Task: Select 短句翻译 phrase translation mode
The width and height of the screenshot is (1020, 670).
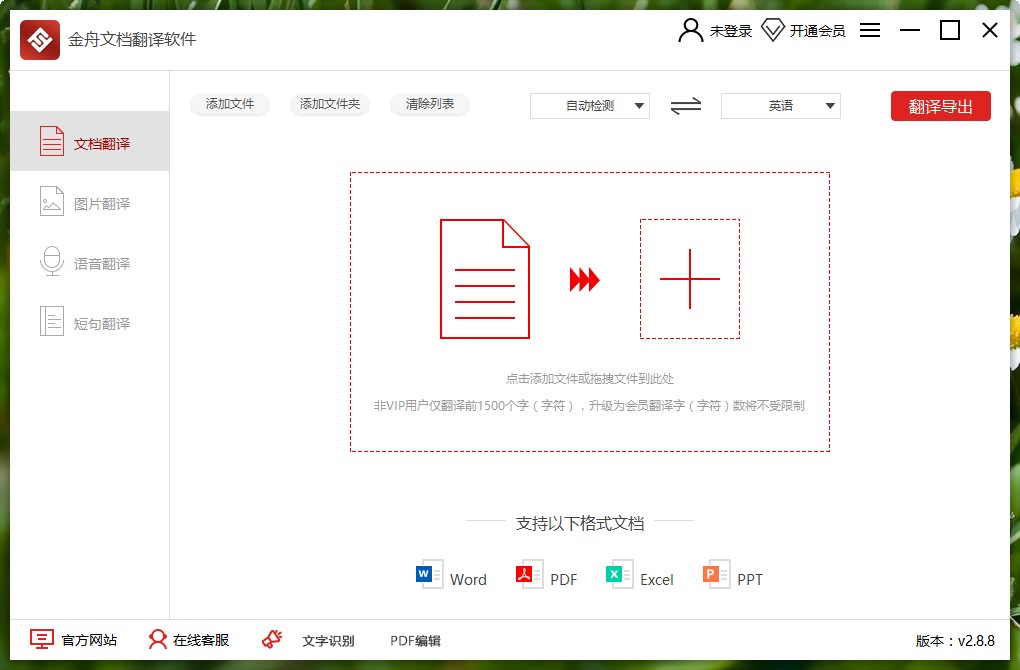Action: 90,321
